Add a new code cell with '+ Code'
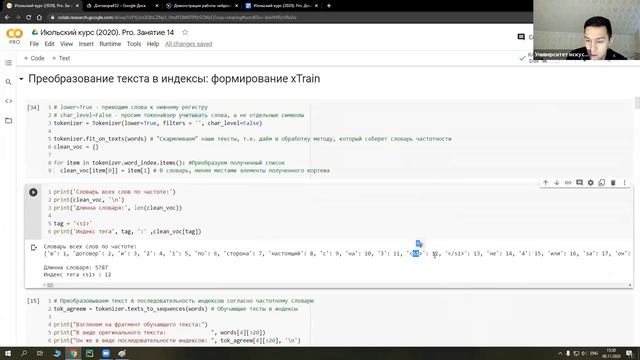Image resolution: width=640 pixels, height=360 pixels. pos(34,58)
